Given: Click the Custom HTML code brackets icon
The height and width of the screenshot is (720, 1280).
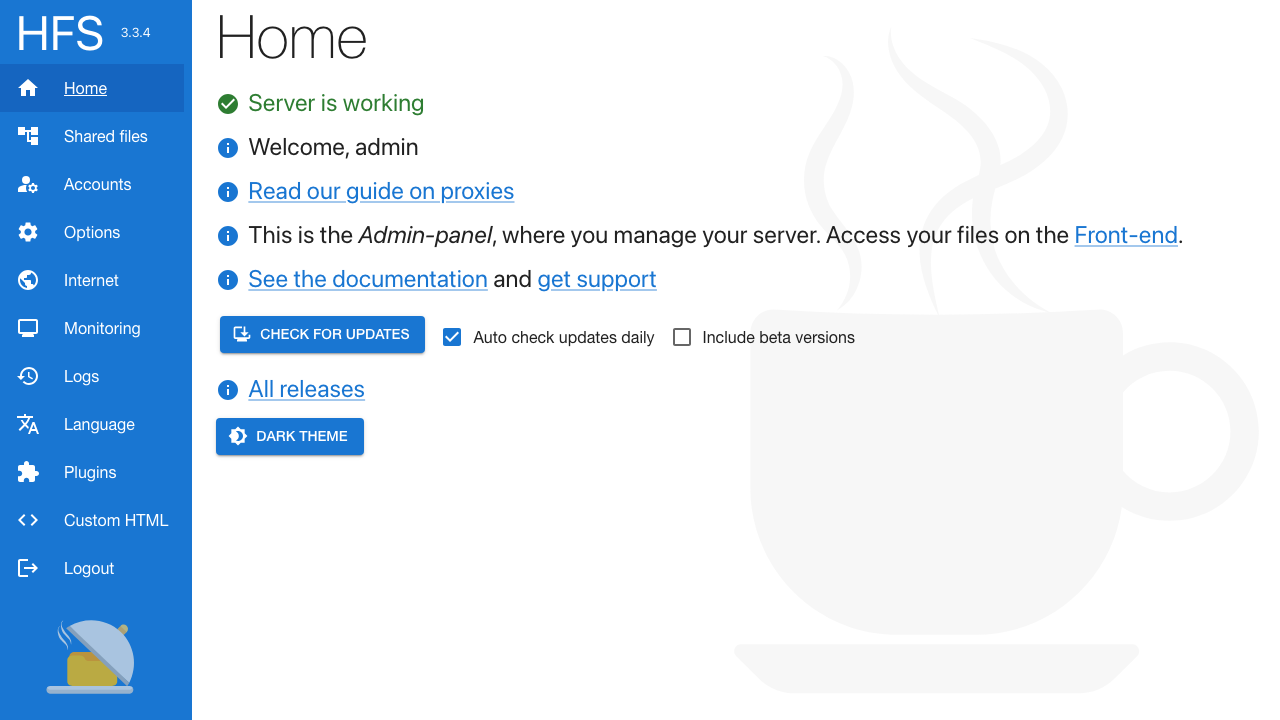Looking at the screenshot, I should (x=28, y=520).
